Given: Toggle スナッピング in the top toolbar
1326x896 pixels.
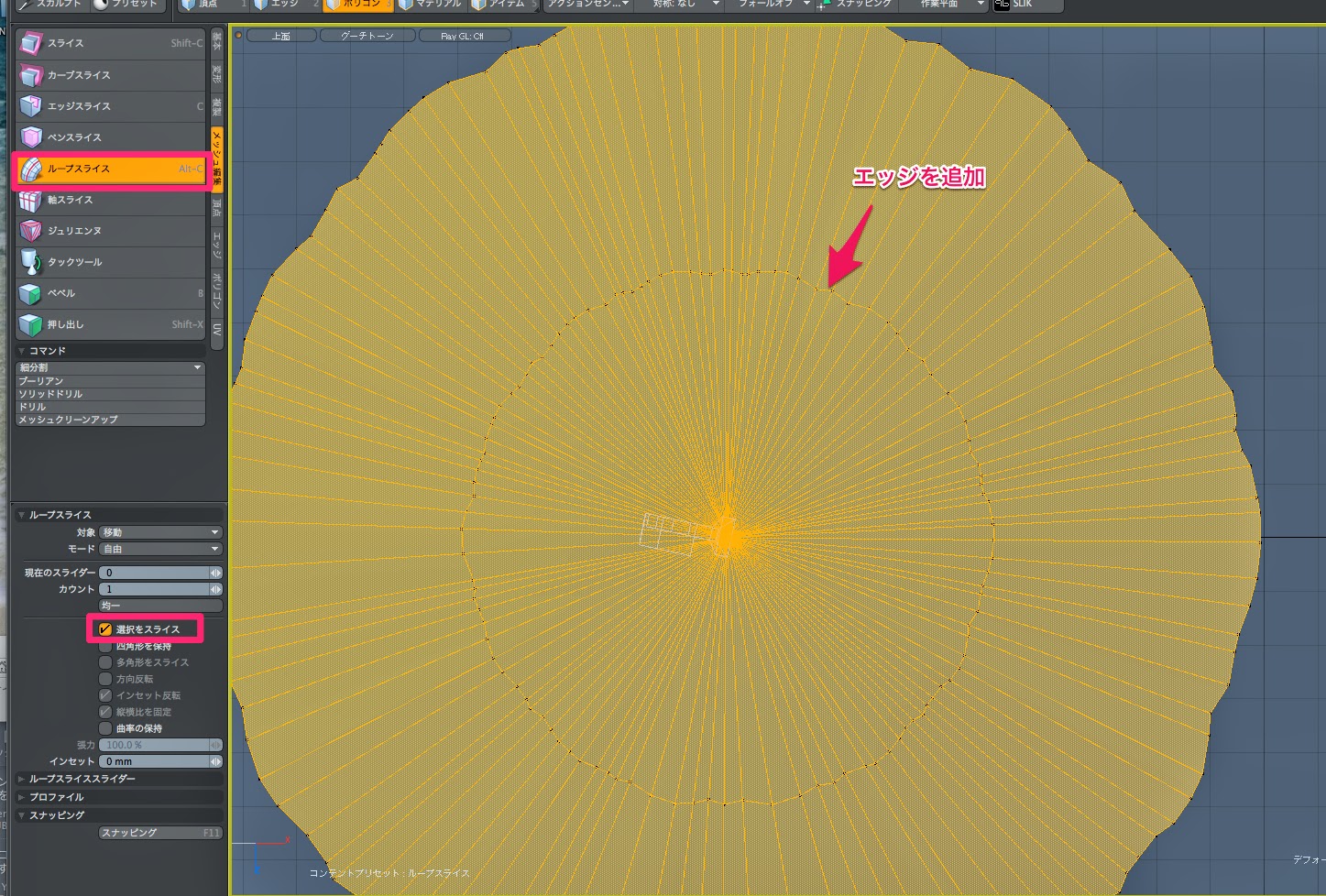Looking at the screenshot, I should tap(856, 5).
